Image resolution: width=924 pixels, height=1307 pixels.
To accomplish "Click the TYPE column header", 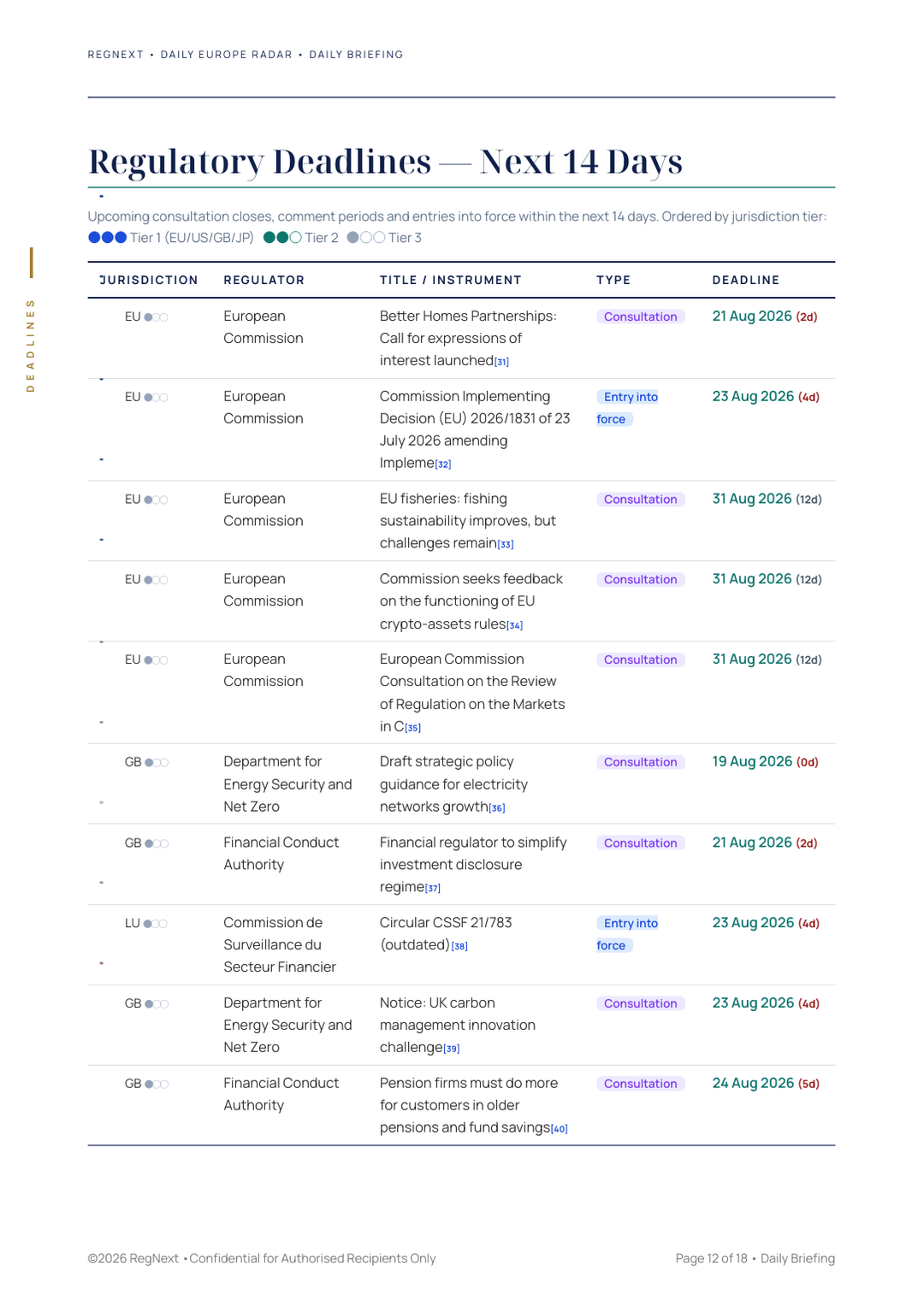I will (613, 280).
